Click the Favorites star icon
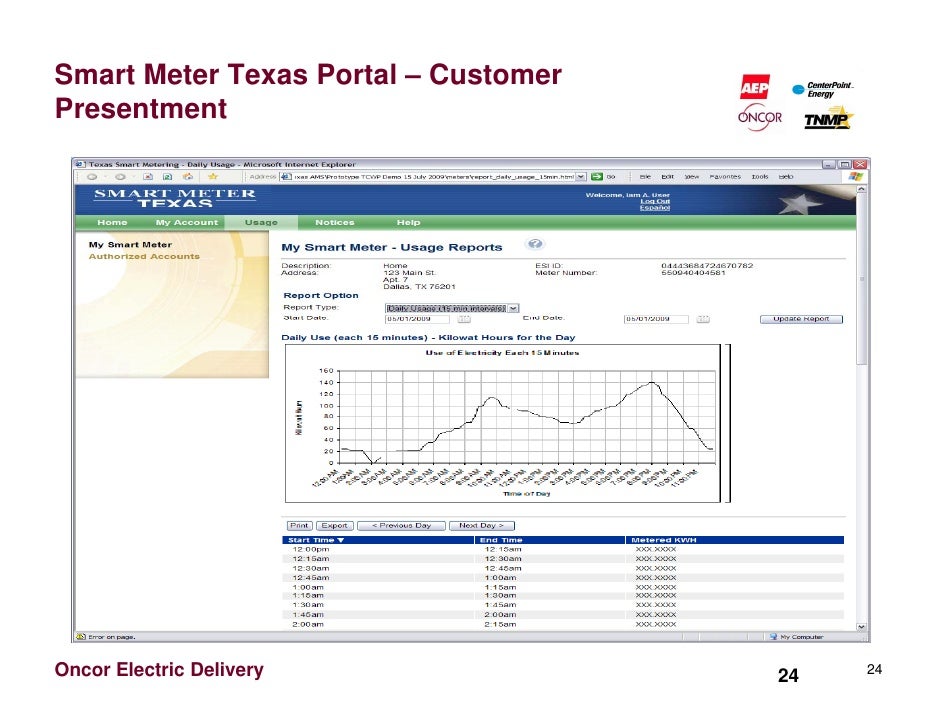This screenshot has height=728, width=942. (212, 177)
